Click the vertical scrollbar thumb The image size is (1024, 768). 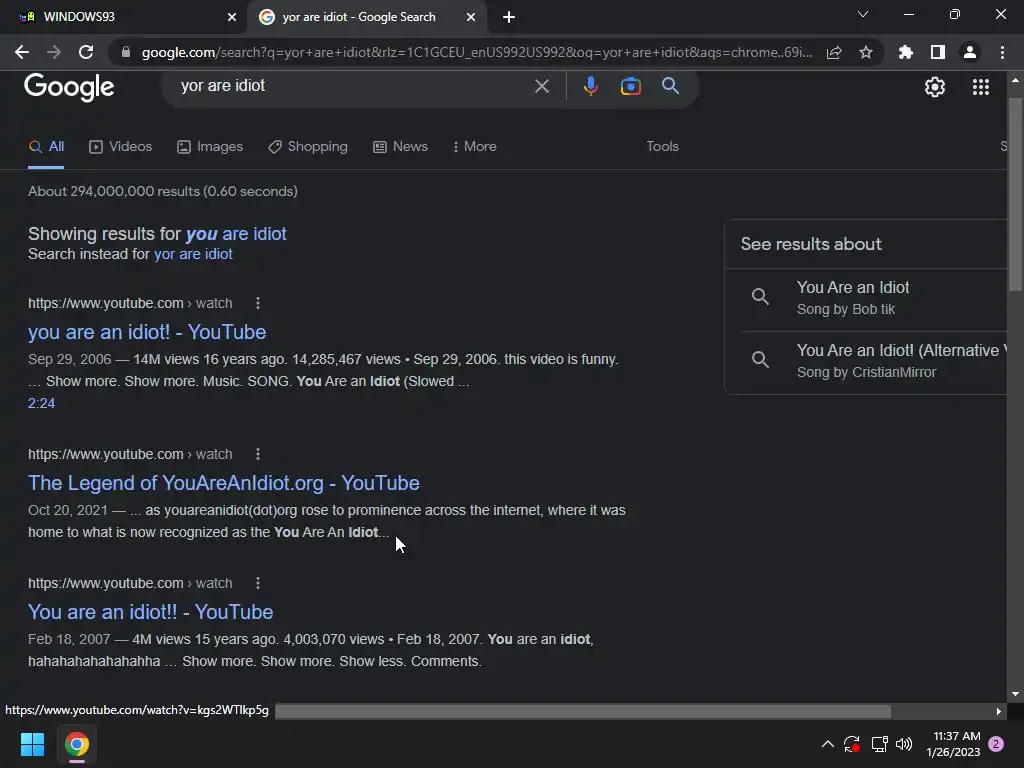point(1015,194)
